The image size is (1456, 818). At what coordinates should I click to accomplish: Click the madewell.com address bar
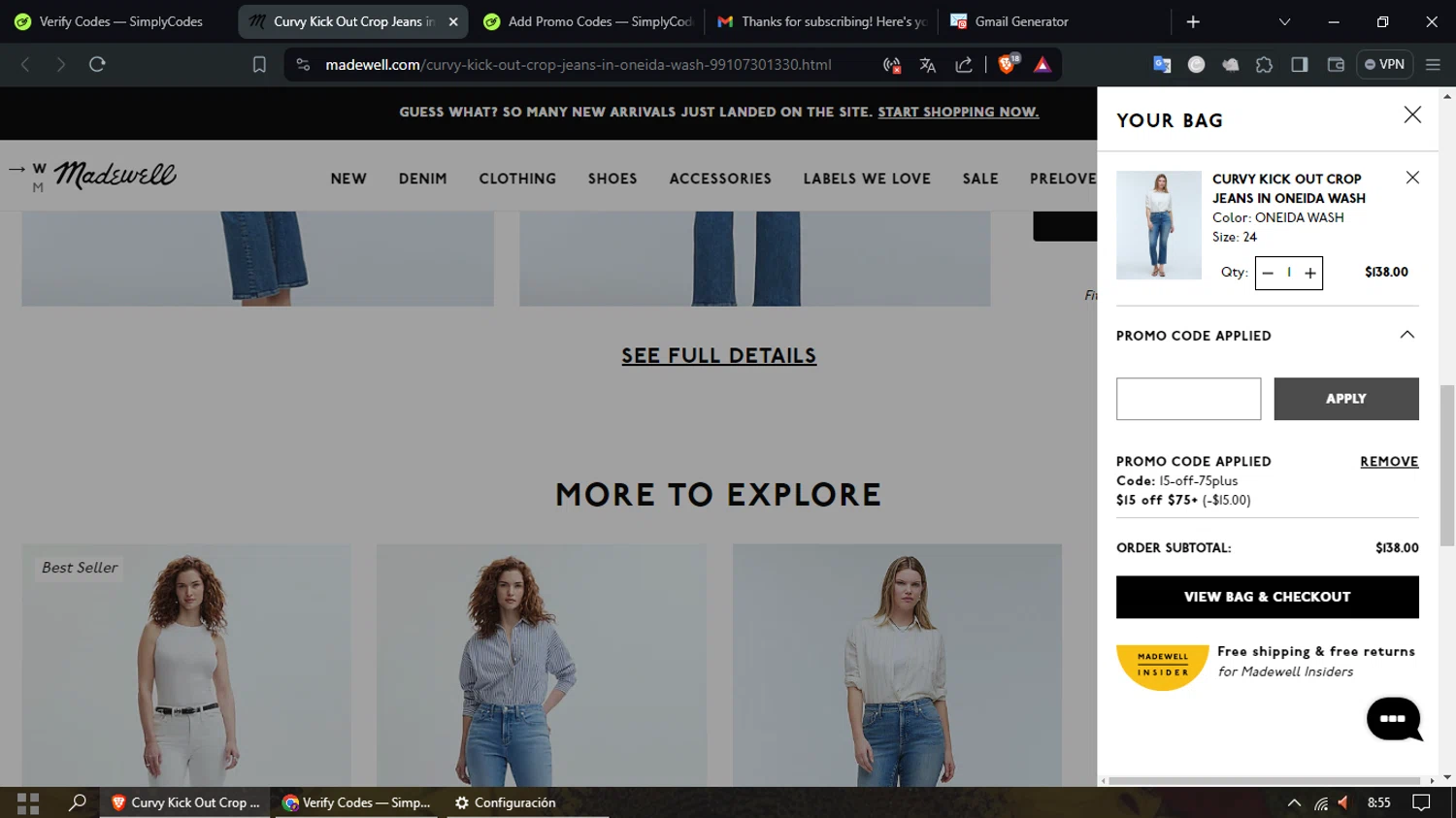(578, 64)
